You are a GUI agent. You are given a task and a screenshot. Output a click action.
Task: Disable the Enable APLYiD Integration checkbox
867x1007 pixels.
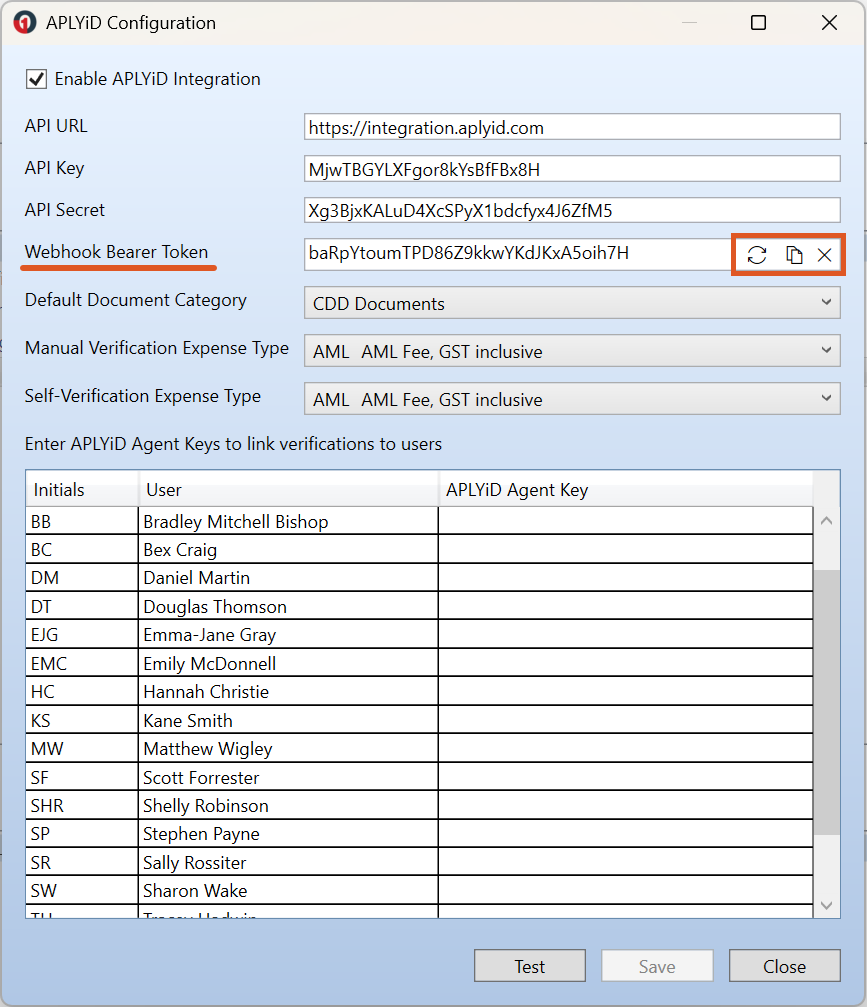pos(37,79)
